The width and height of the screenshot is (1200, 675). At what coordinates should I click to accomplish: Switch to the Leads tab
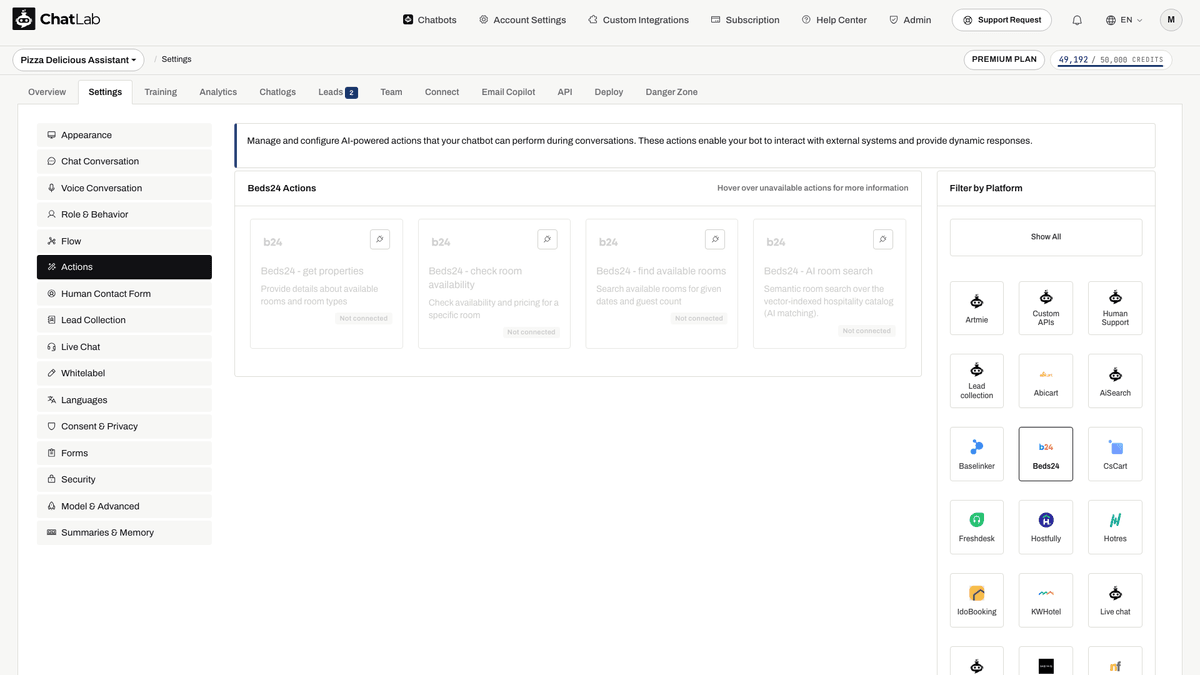point(338,92)
